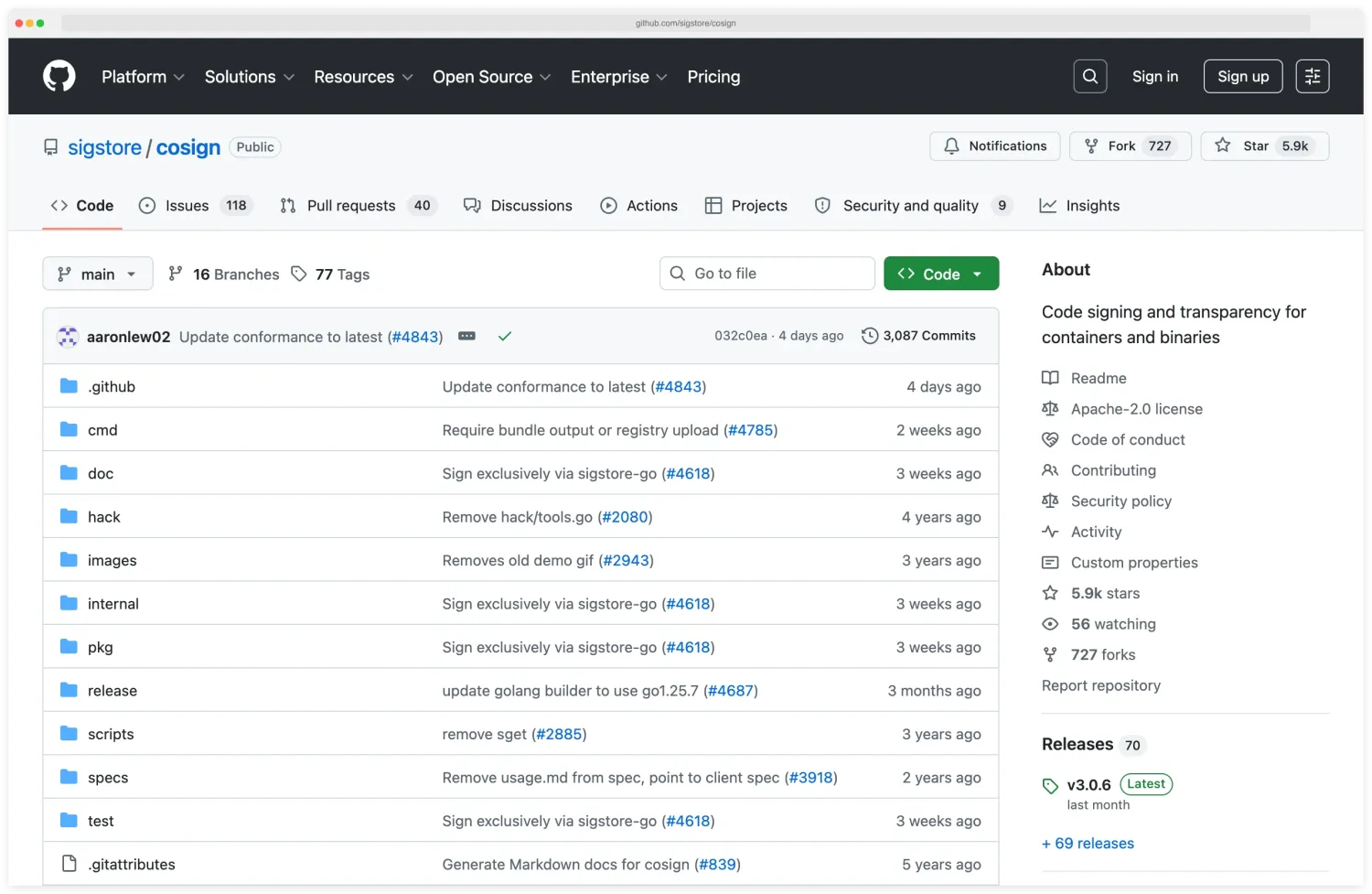Click the people icon beside Contributing
Screen dimensions: 1372x894
1050,470
